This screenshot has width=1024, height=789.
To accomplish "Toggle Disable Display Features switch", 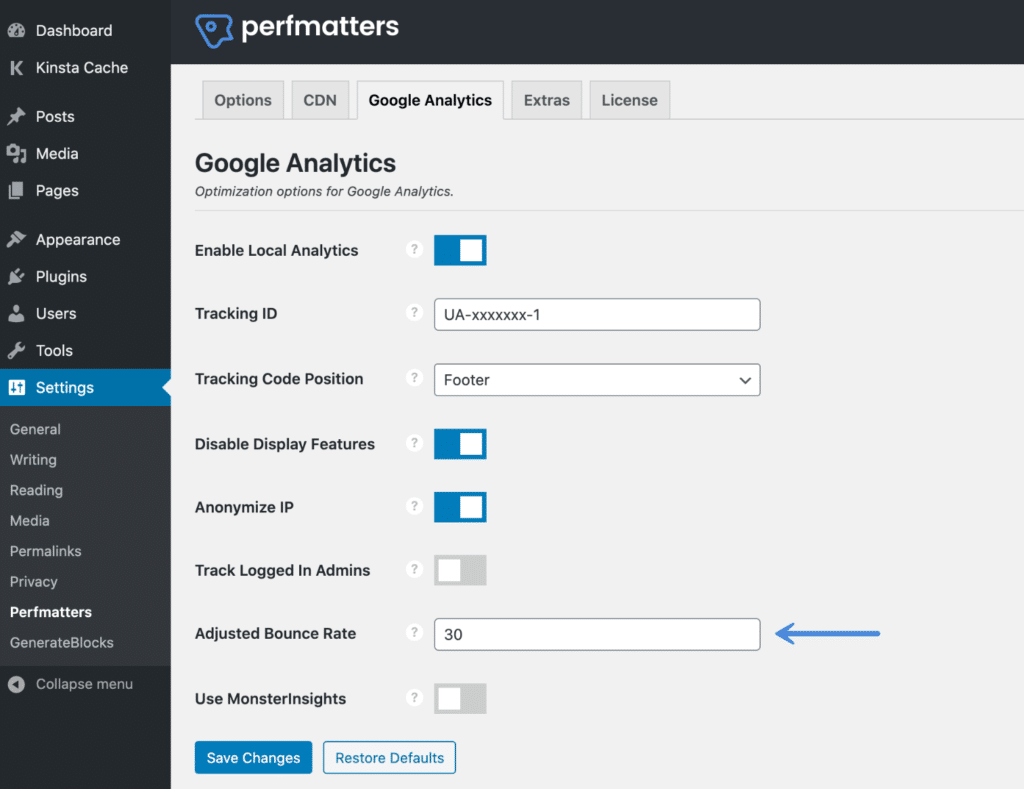I will (460, 444).
